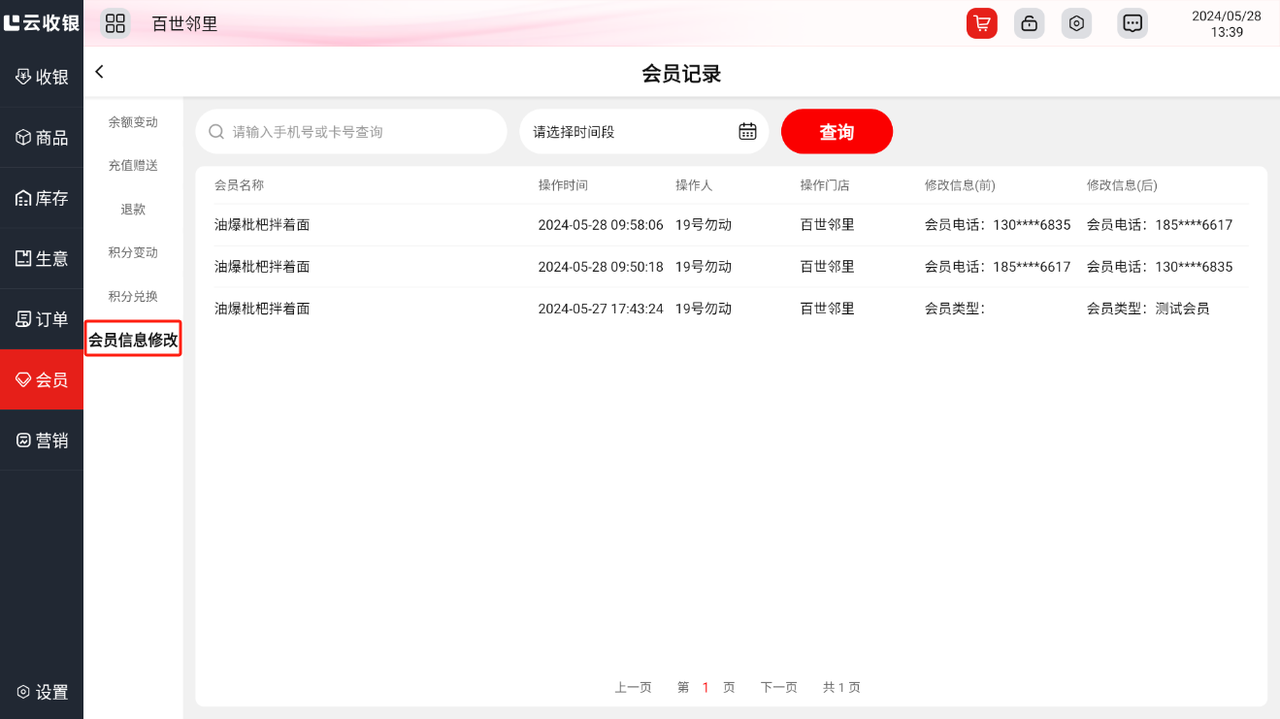Click the calendar icon in date field
This screenshot has height=719, width=1280.
click(x=747, y=131)
